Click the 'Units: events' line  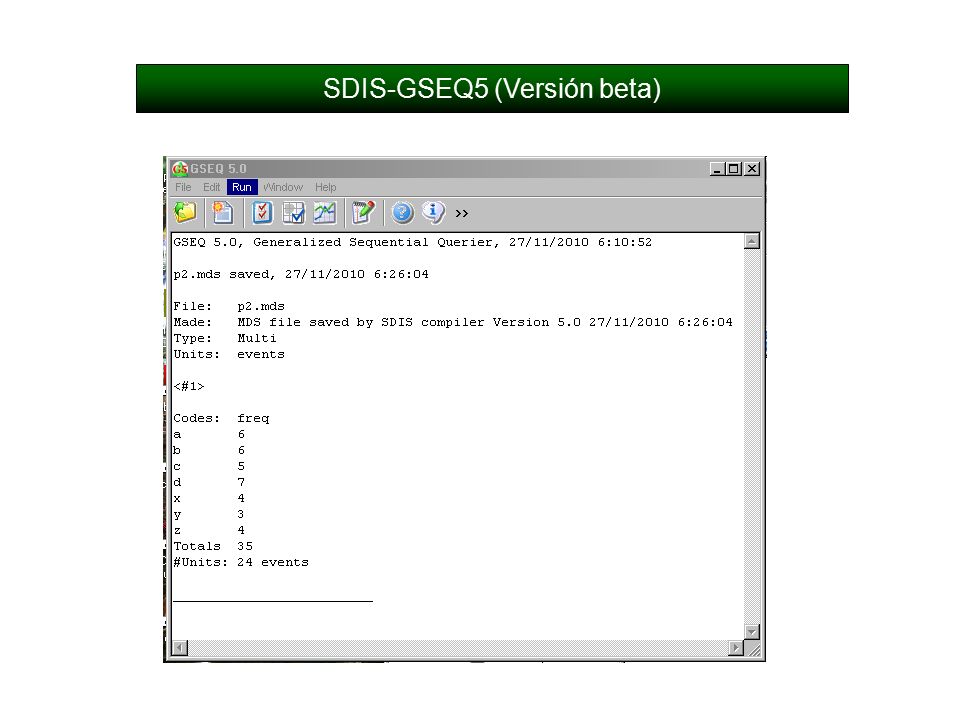229,354
